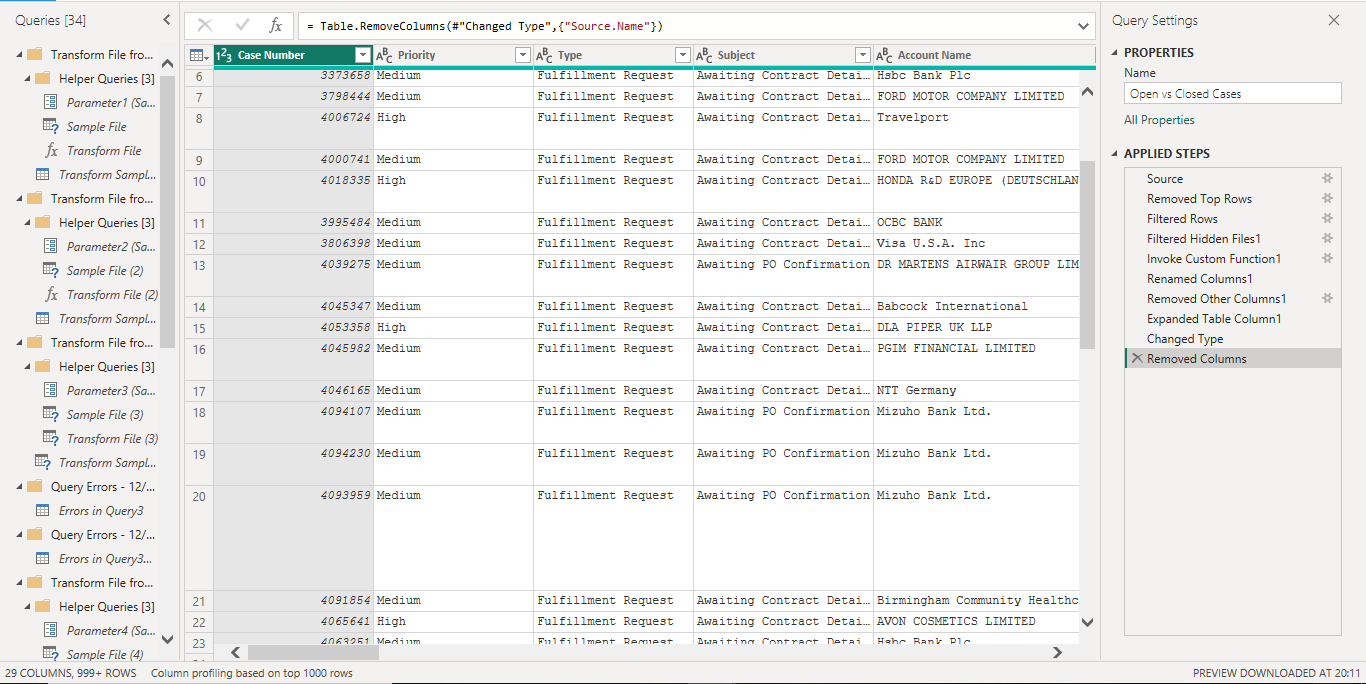This screenshot has width=1366, height=684.
Task: Click Subject column ABC type icon
Action: pyautogui.click(x=704, y=55)
